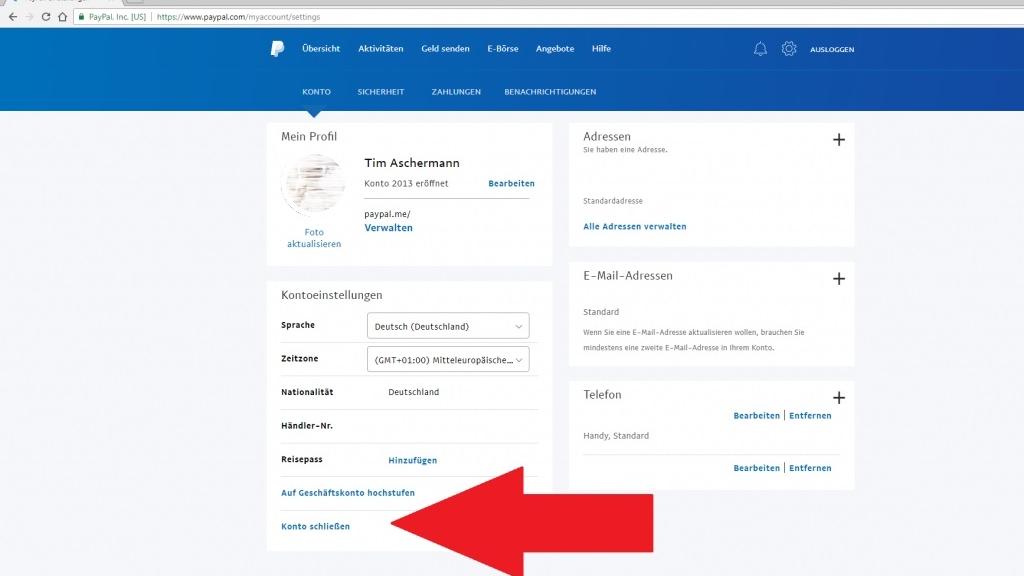Open the Sprache language dropdown
Screen dimensions: 1024x576
point(448,326)
